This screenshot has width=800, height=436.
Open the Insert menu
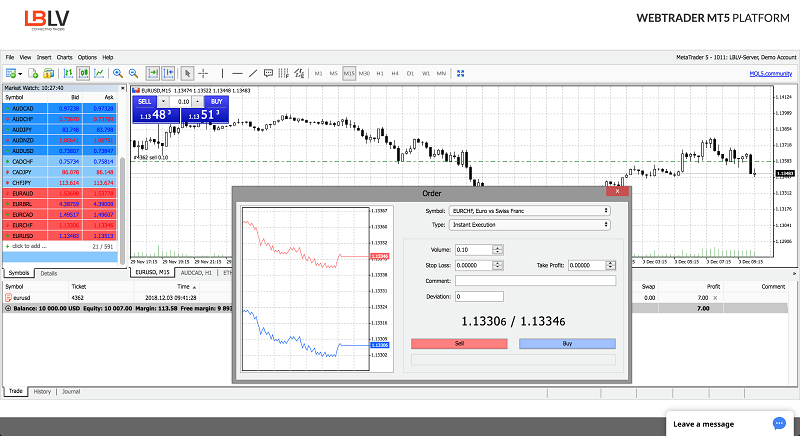[44, 57]
